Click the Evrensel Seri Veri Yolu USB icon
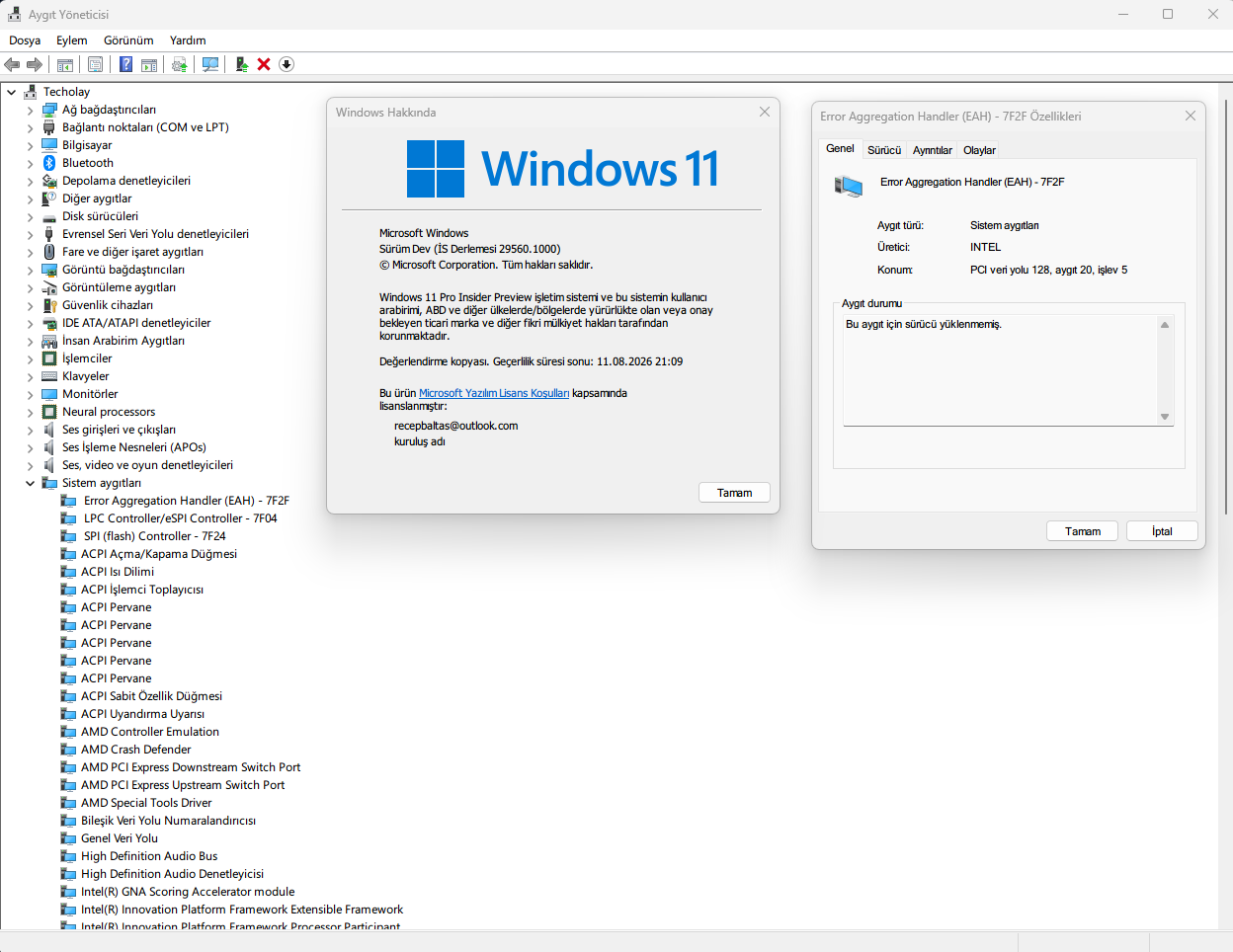Image resolution: width=1233 pixels, height=952 pixels. (49, 234)
